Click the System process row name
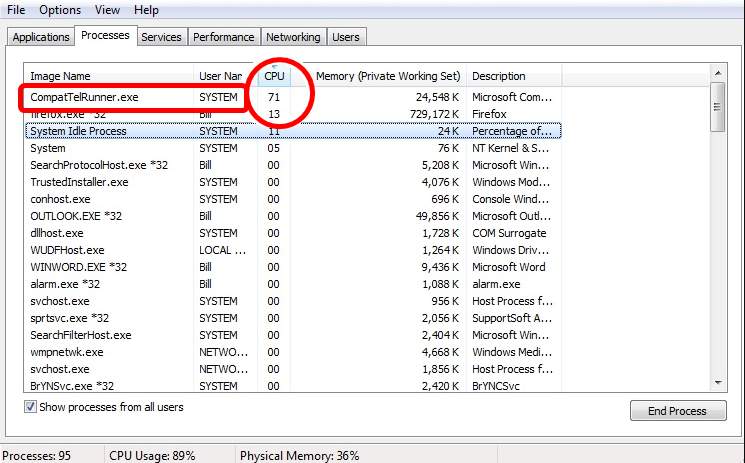745x463 pixels. click(48, 148)
